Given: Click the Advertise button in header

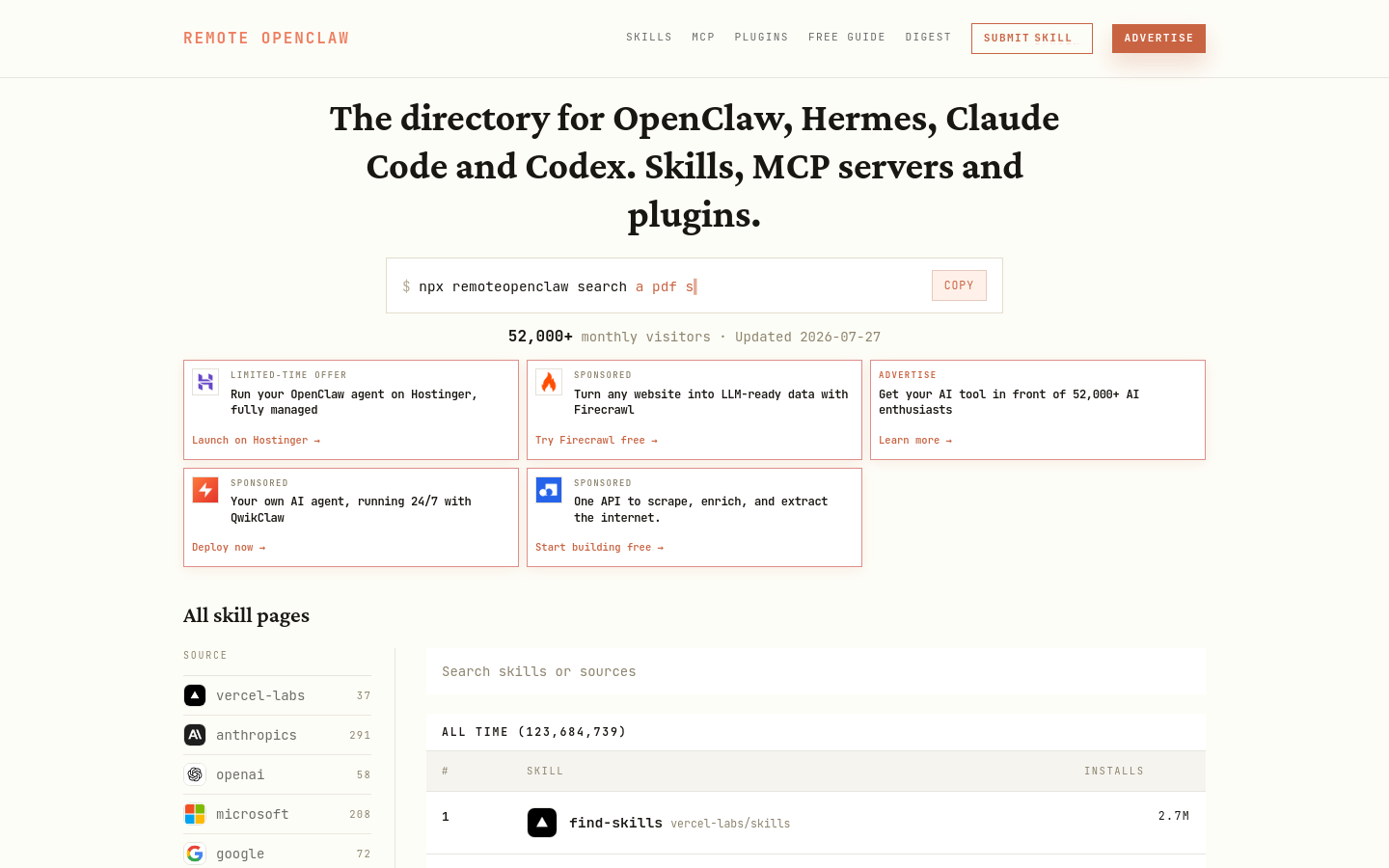Looking at the screenshot, I should pos(1158,39).
